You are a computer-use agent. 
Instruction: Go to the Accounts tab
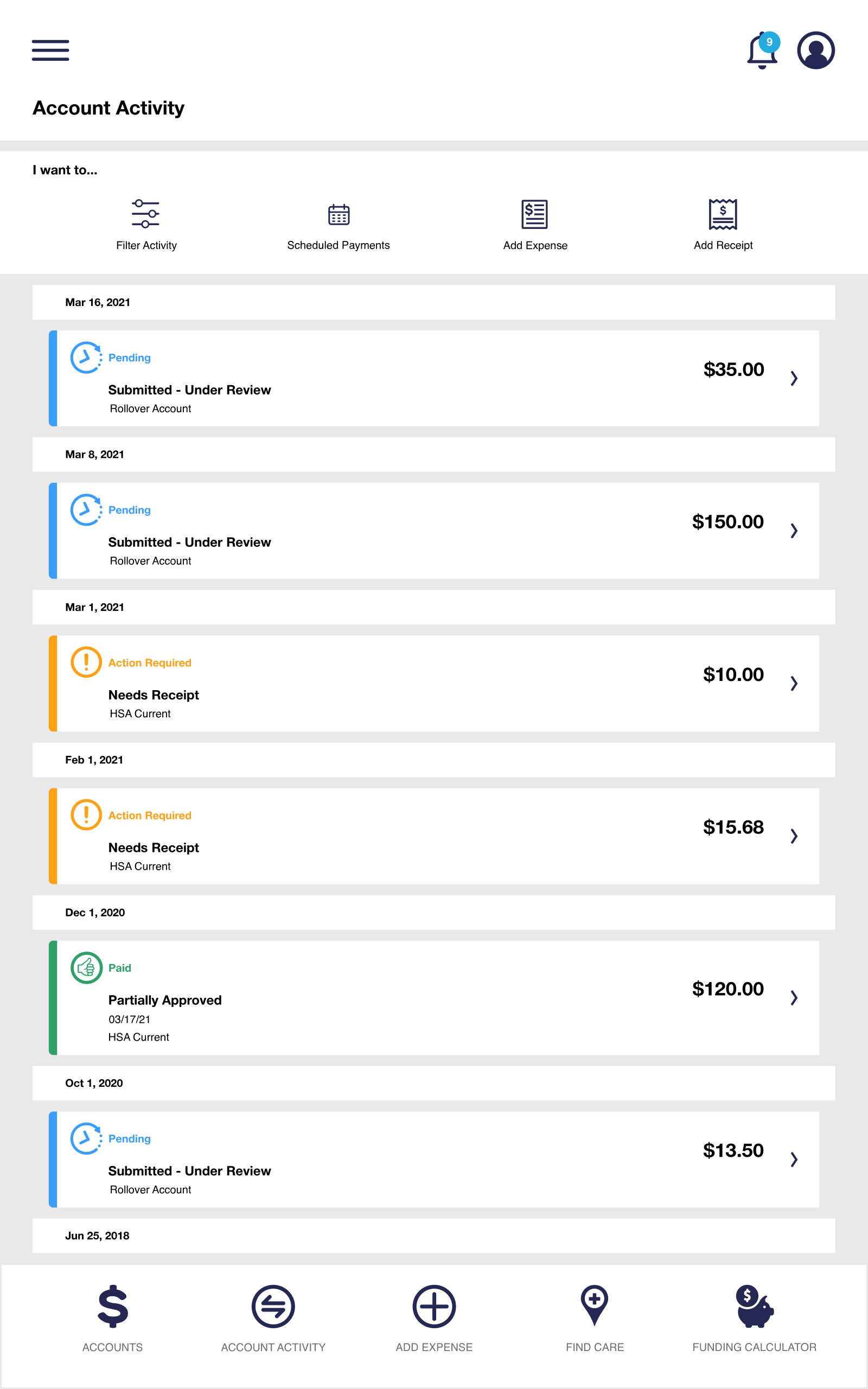click(x=112, y=1307)
